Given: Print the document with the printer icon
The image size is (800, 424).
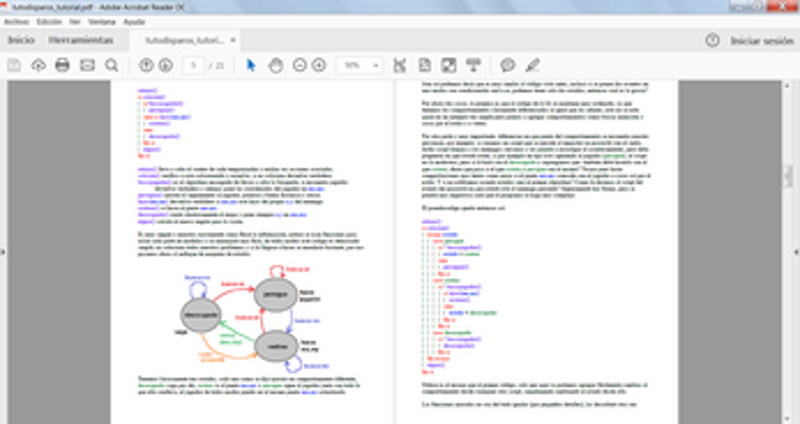Looking at the screenshot, I should tap(62, 65).
